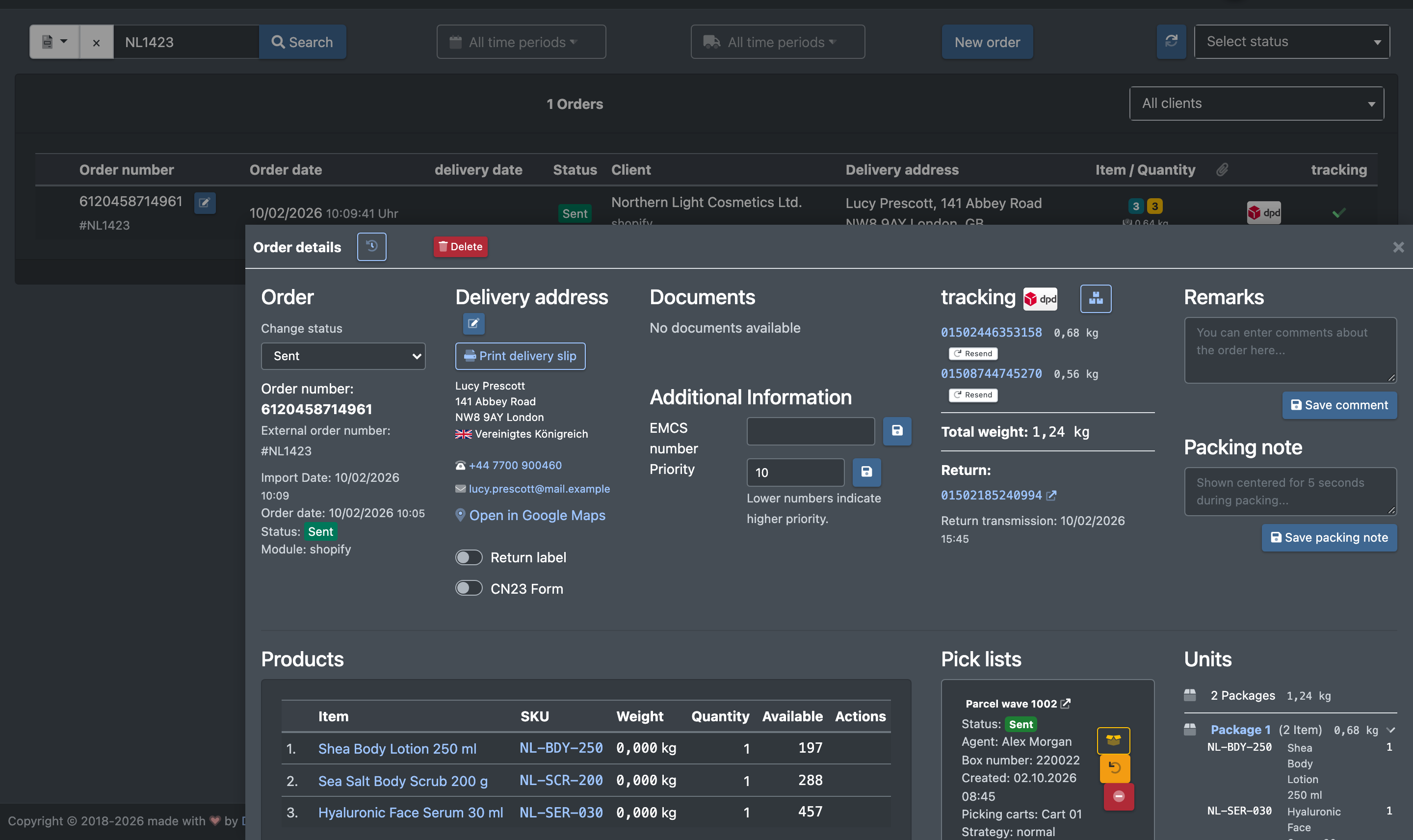Toggle the Return label switch
Screen dimensions: 1413x840
(x=469, y=557)
